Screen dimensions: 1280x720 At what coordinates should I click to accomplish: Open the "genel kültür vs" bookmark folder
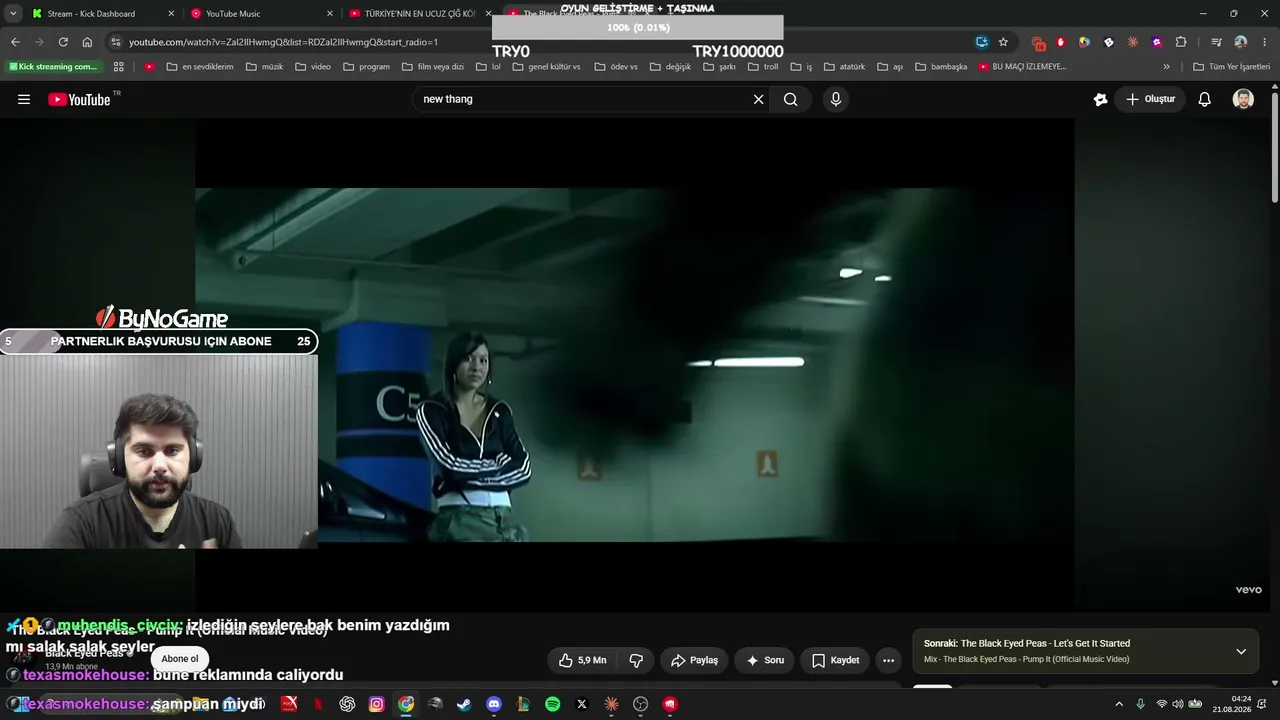click(547, 67)
